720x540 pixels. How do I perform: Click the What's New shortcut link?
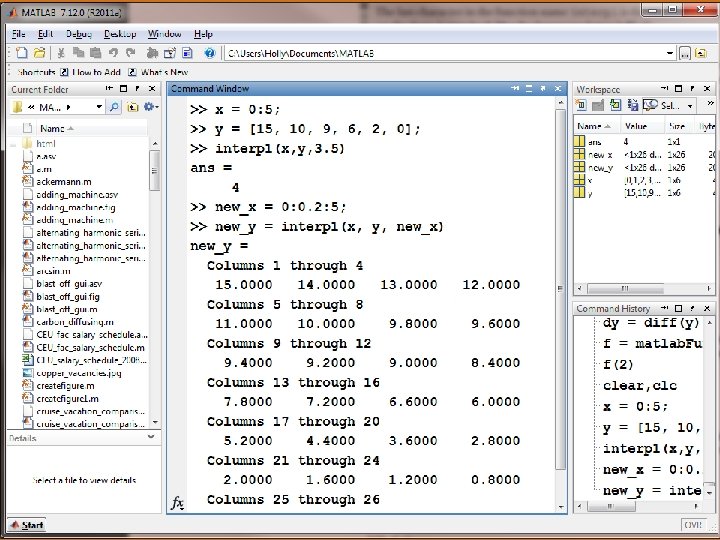point(164,72)
